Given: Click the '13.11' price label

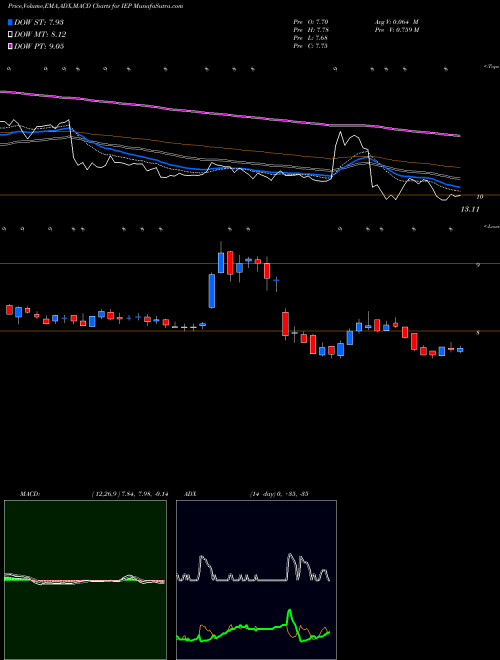Looking at the screenshot, I should pos(470,209).
